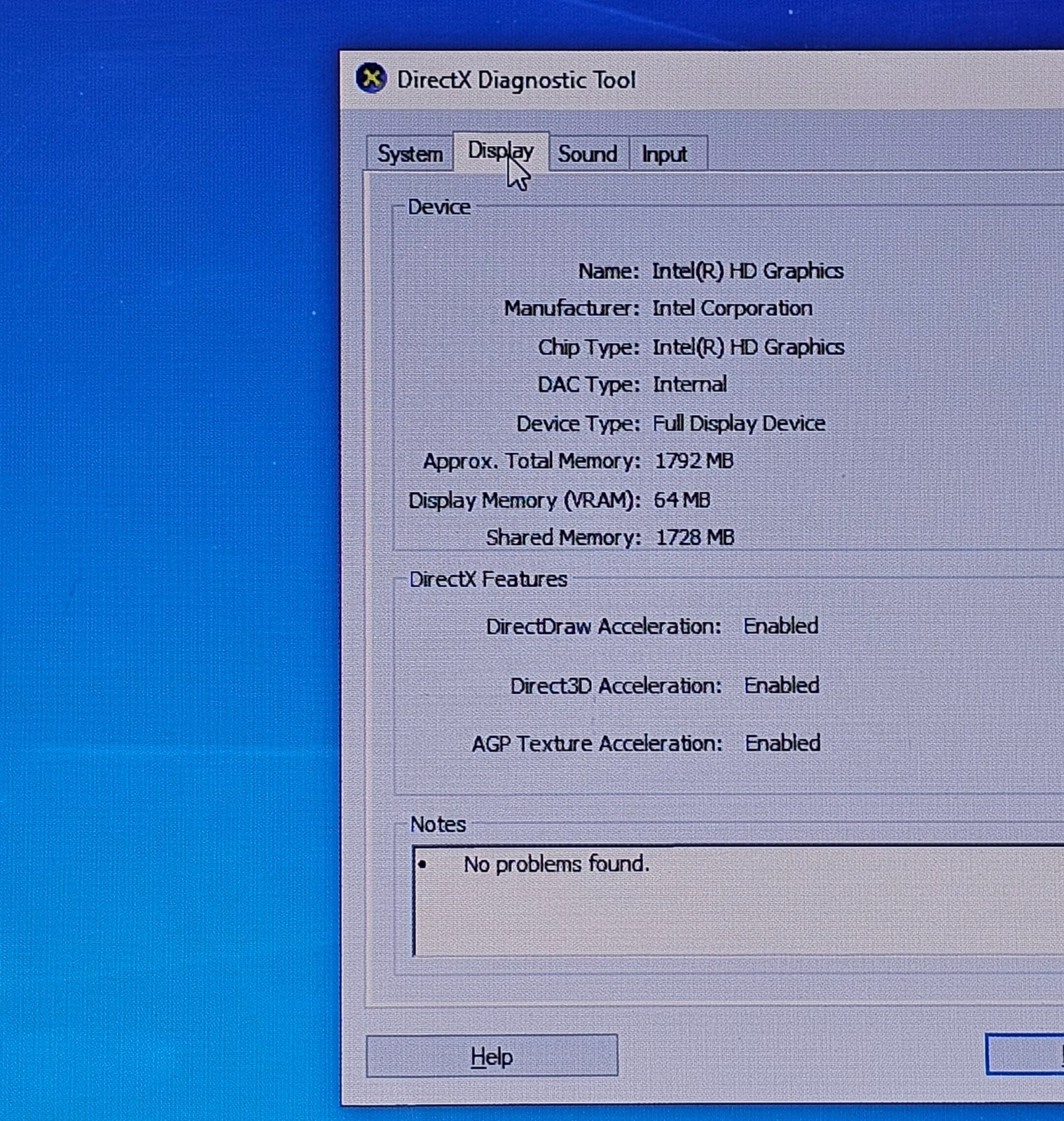1064x1121 pixels.
Task: Click the 'Display Memory (VRAM):' label
Action: point(525,500)
